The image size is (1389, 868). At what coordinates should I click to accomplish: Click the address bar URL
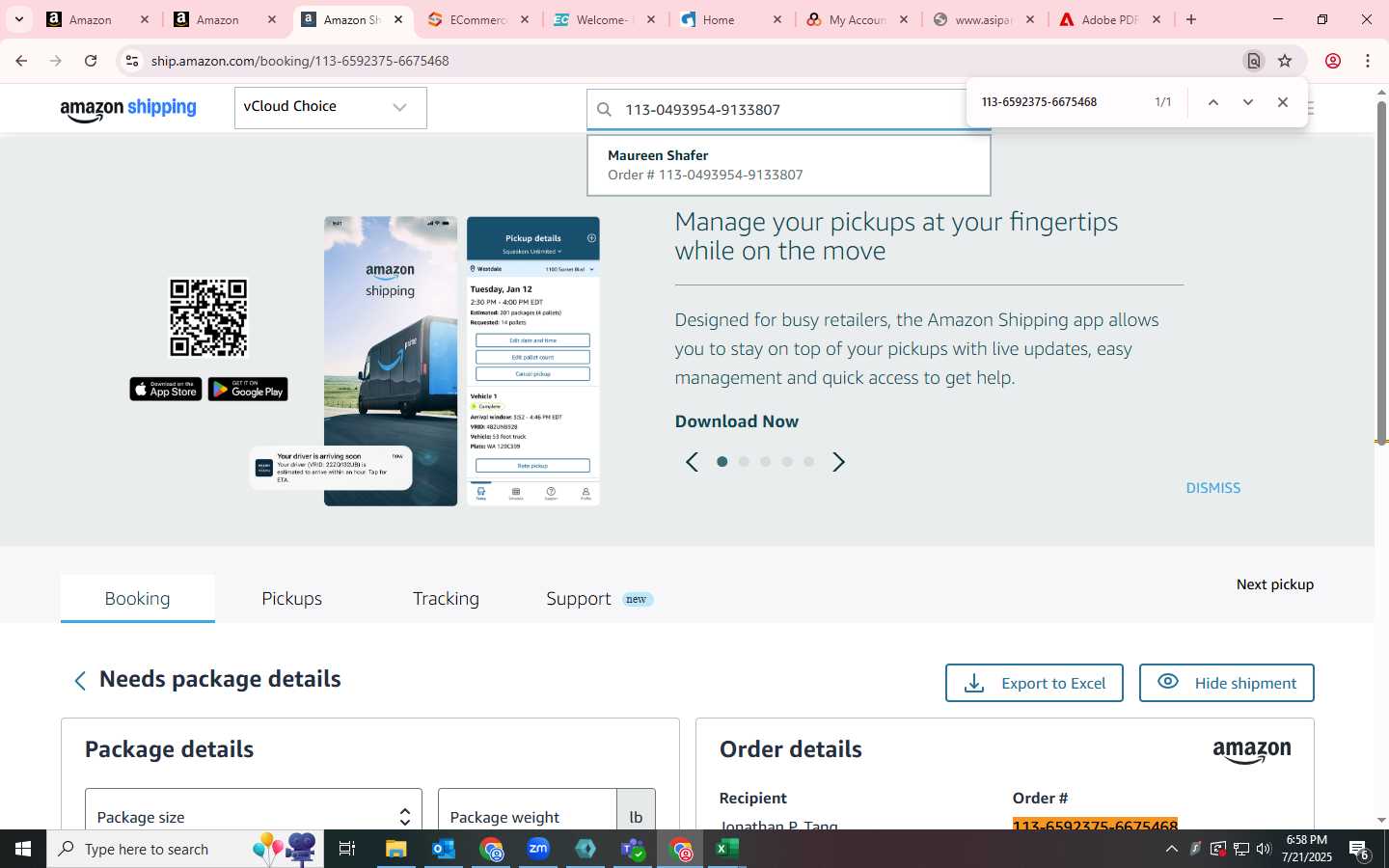tap(300, 61)
